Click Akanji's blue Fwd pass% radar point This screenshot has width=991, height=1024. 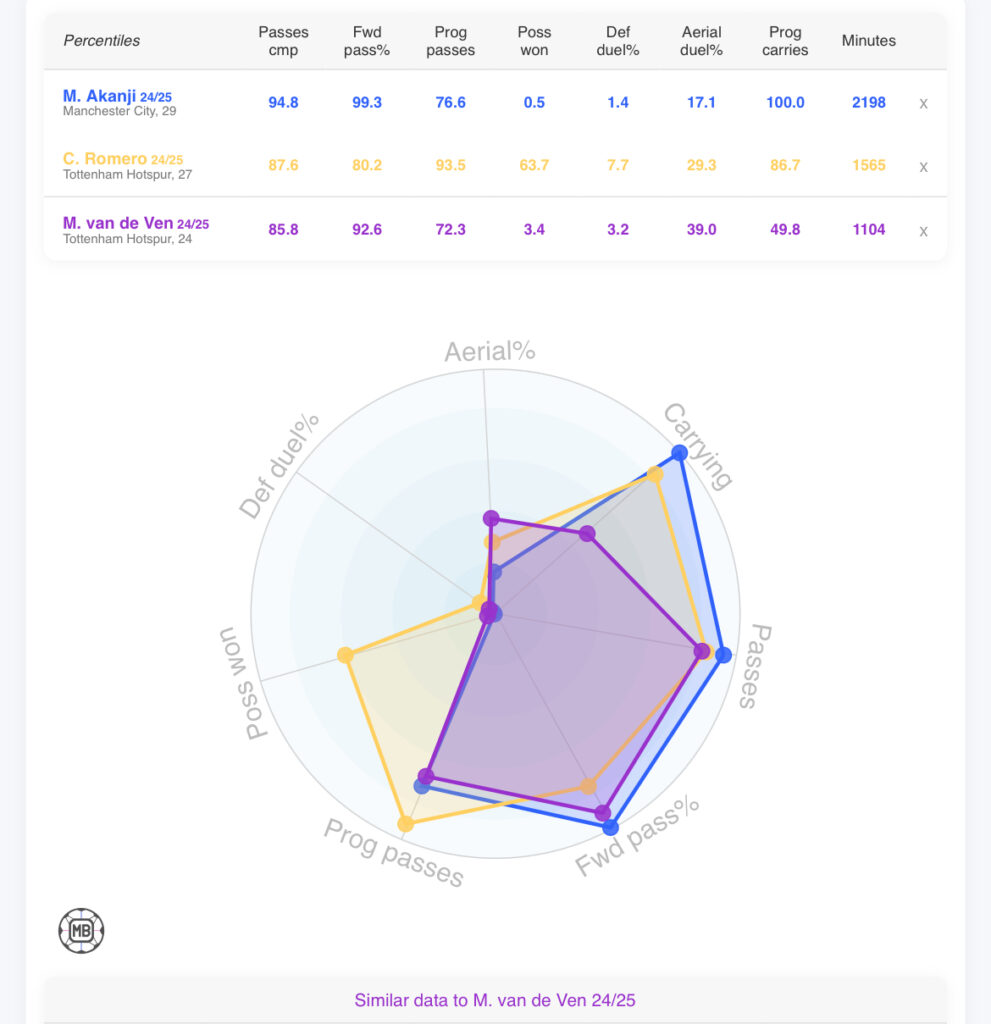610,828
